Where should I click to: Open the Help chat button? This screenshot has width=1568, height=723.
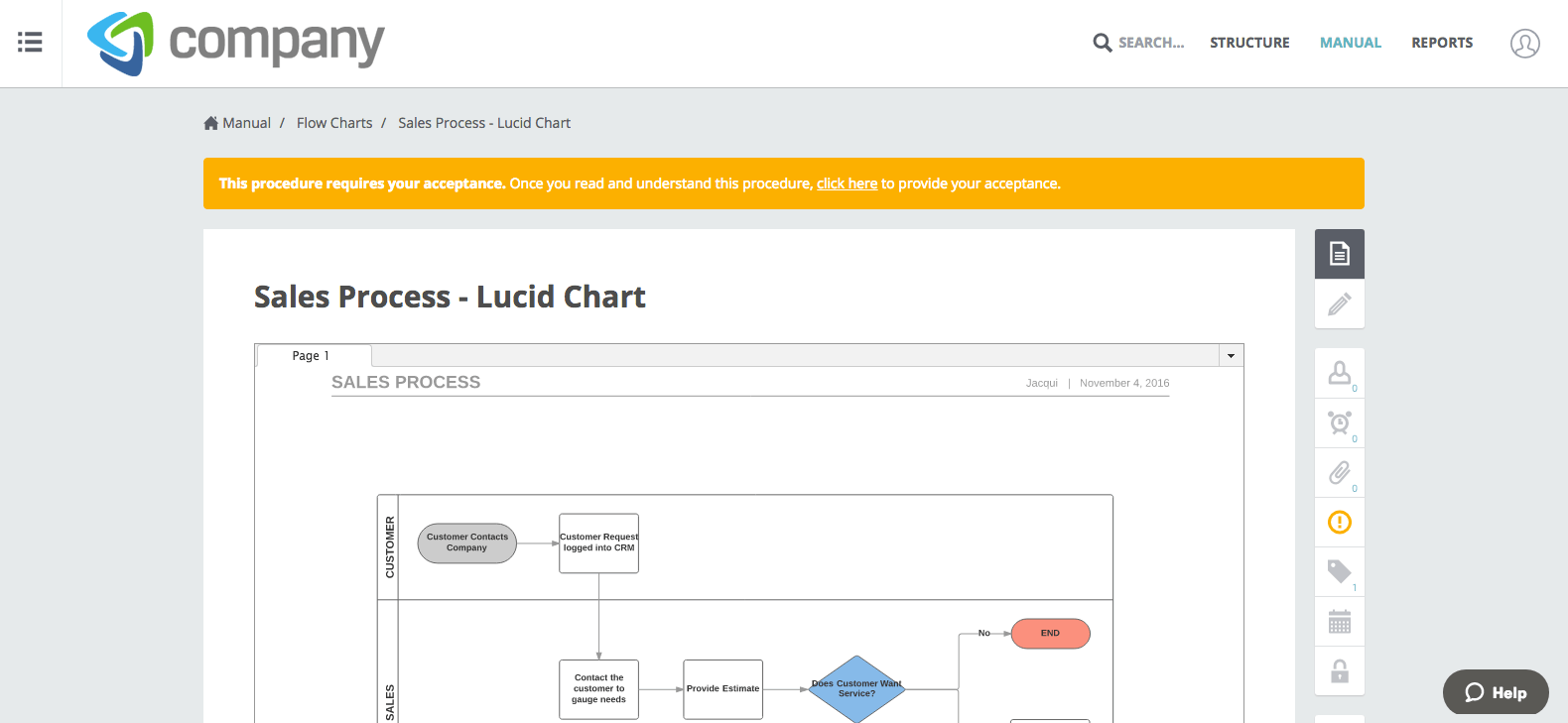(1496, 692)
